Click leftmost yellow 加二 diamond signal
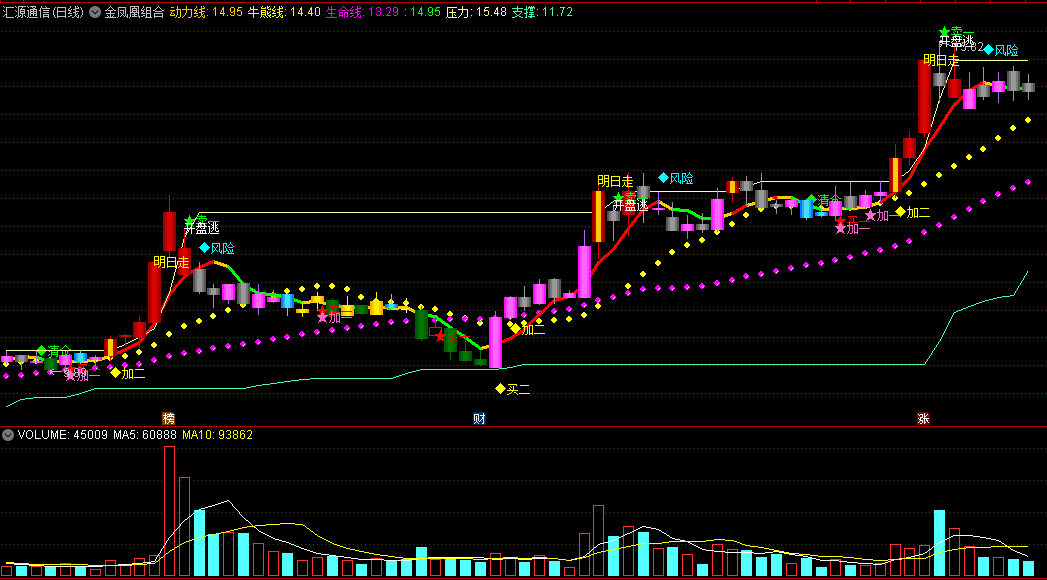The height and width of the screenshot is (580, 1047). pyautogui.click(x=116, y=372)
